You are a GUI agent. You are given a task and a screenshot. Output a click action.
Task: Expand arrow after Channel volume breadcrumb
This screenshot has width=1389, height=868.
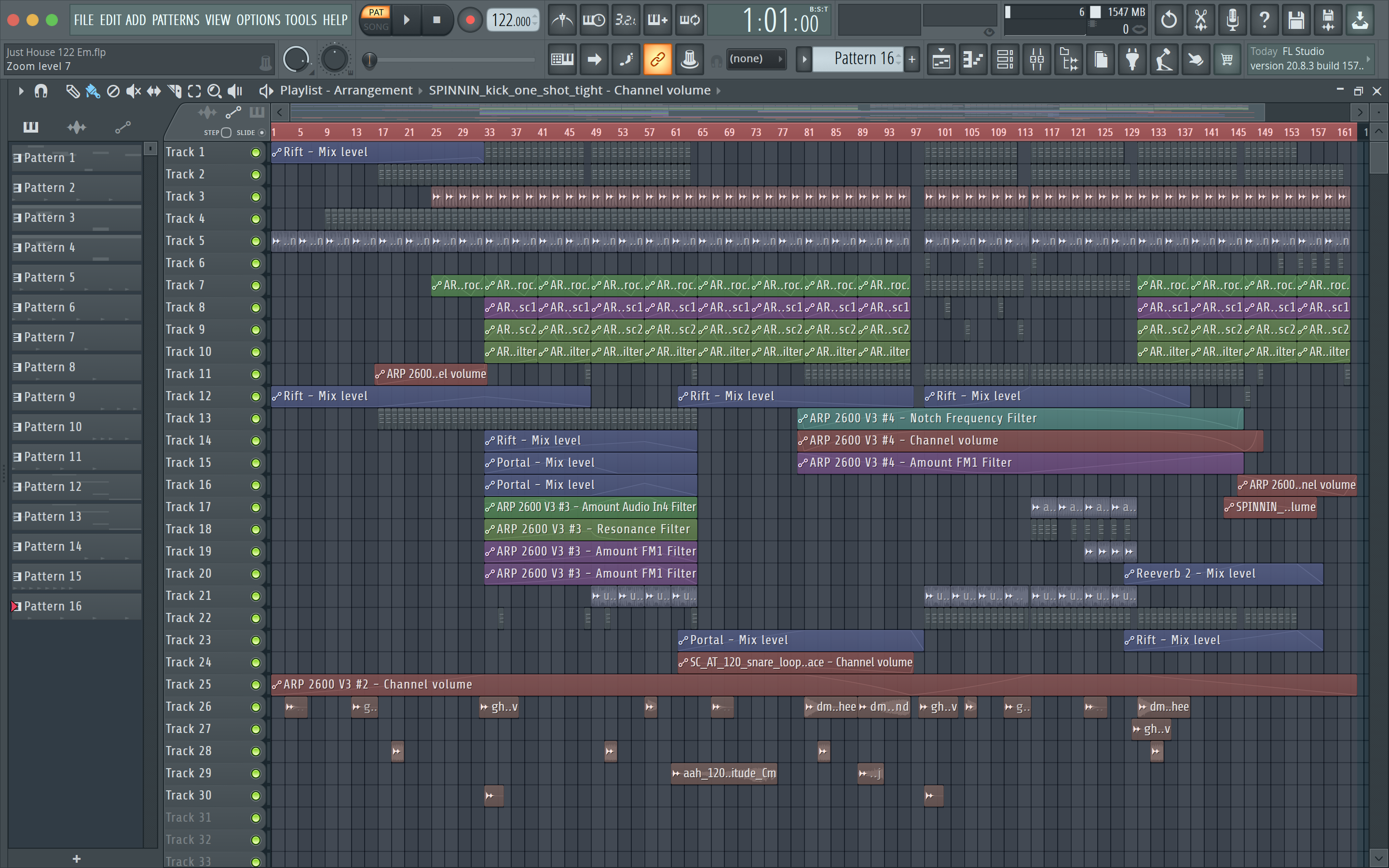pyautogui.click(x=718, y=91)
